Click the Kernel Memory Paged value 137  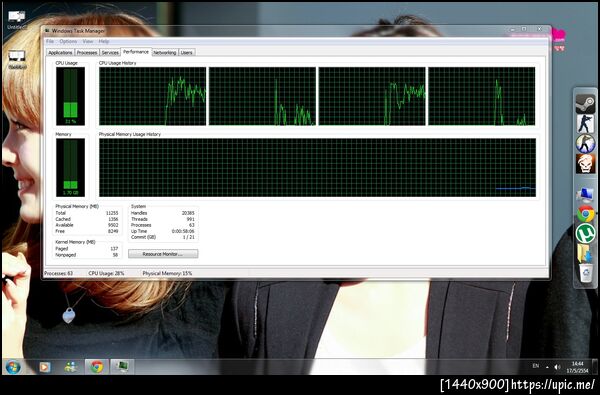point(114,249)
